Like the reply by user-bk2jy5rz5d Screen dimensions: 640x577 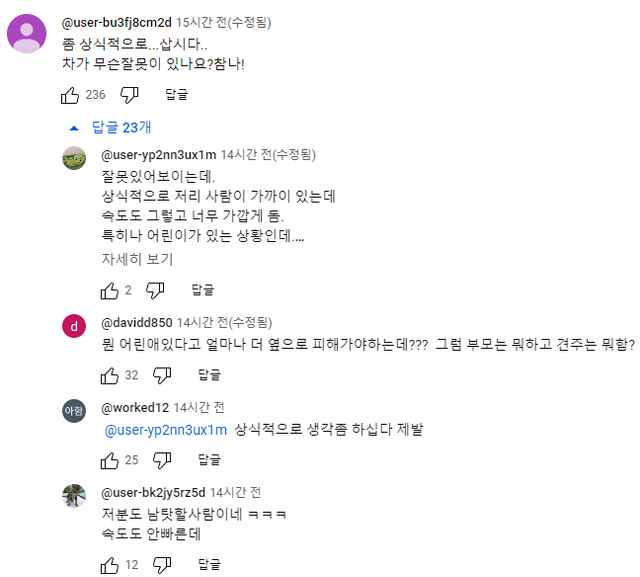[x=110, y=565]
